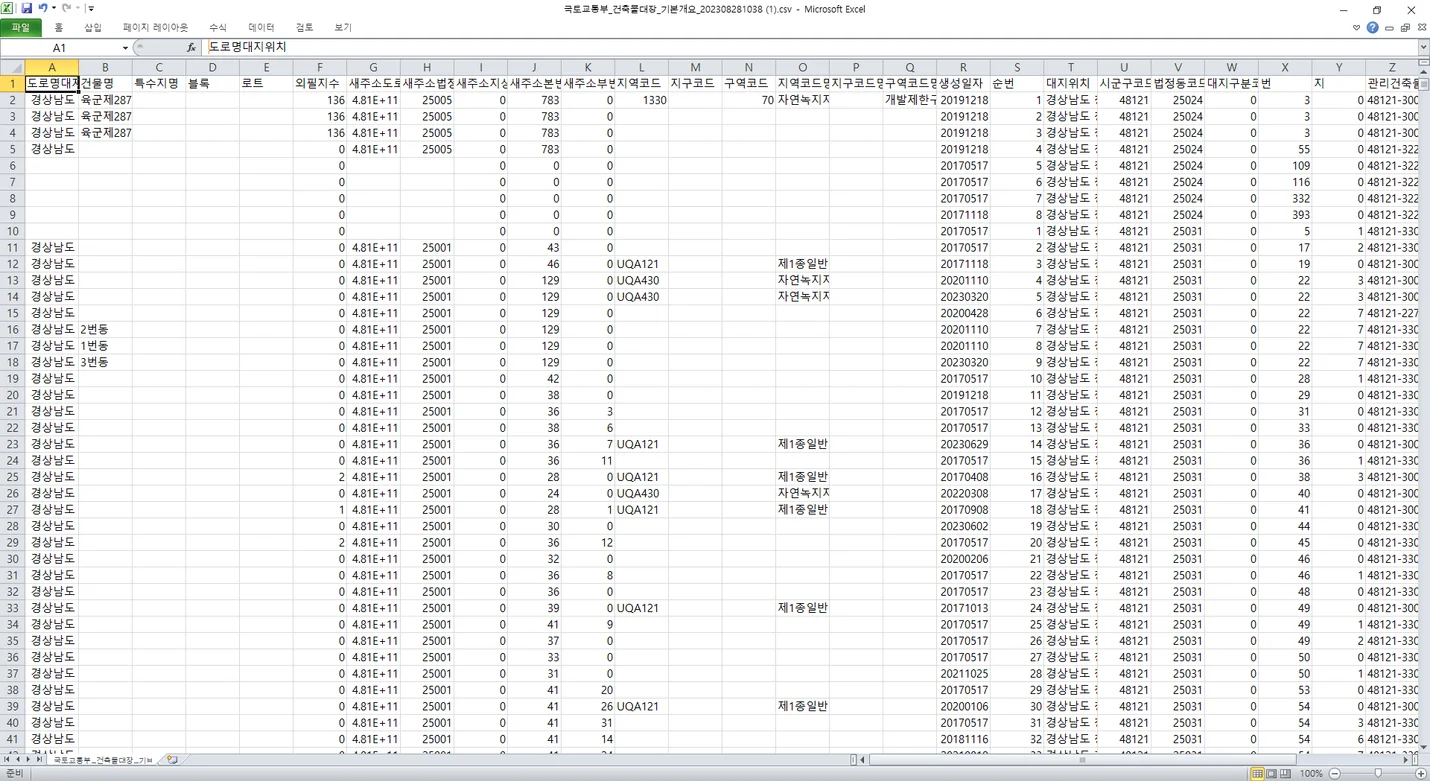This screenshot has height=781, width=1430.
Task: Expand the formula bar with the chevron
Action: click(1423, 47)
